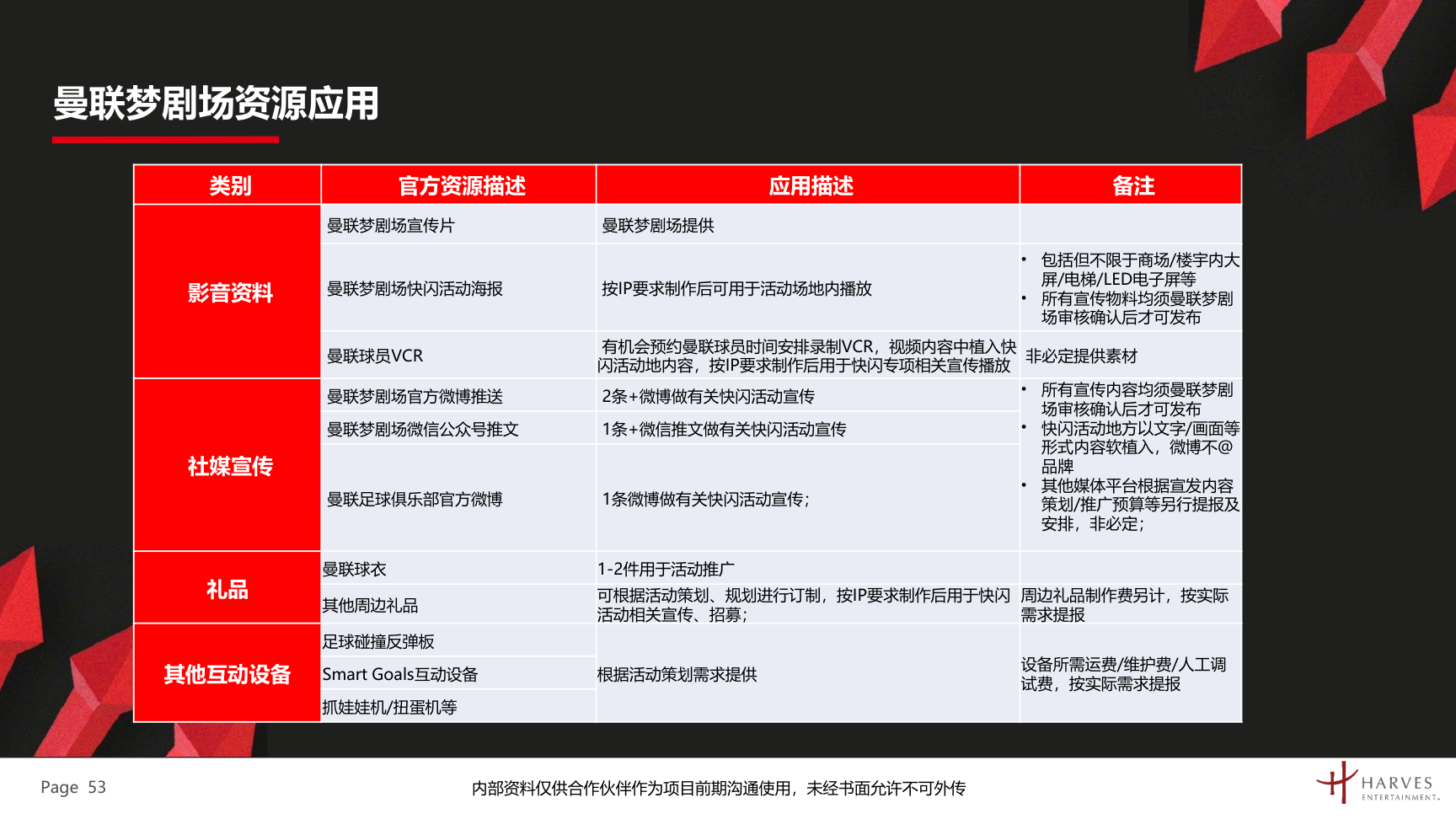Select the slide title 曼联梦剧场资源应用
Image resolution: width=1456 pixels, height=819 pixels.
(217, 104)
